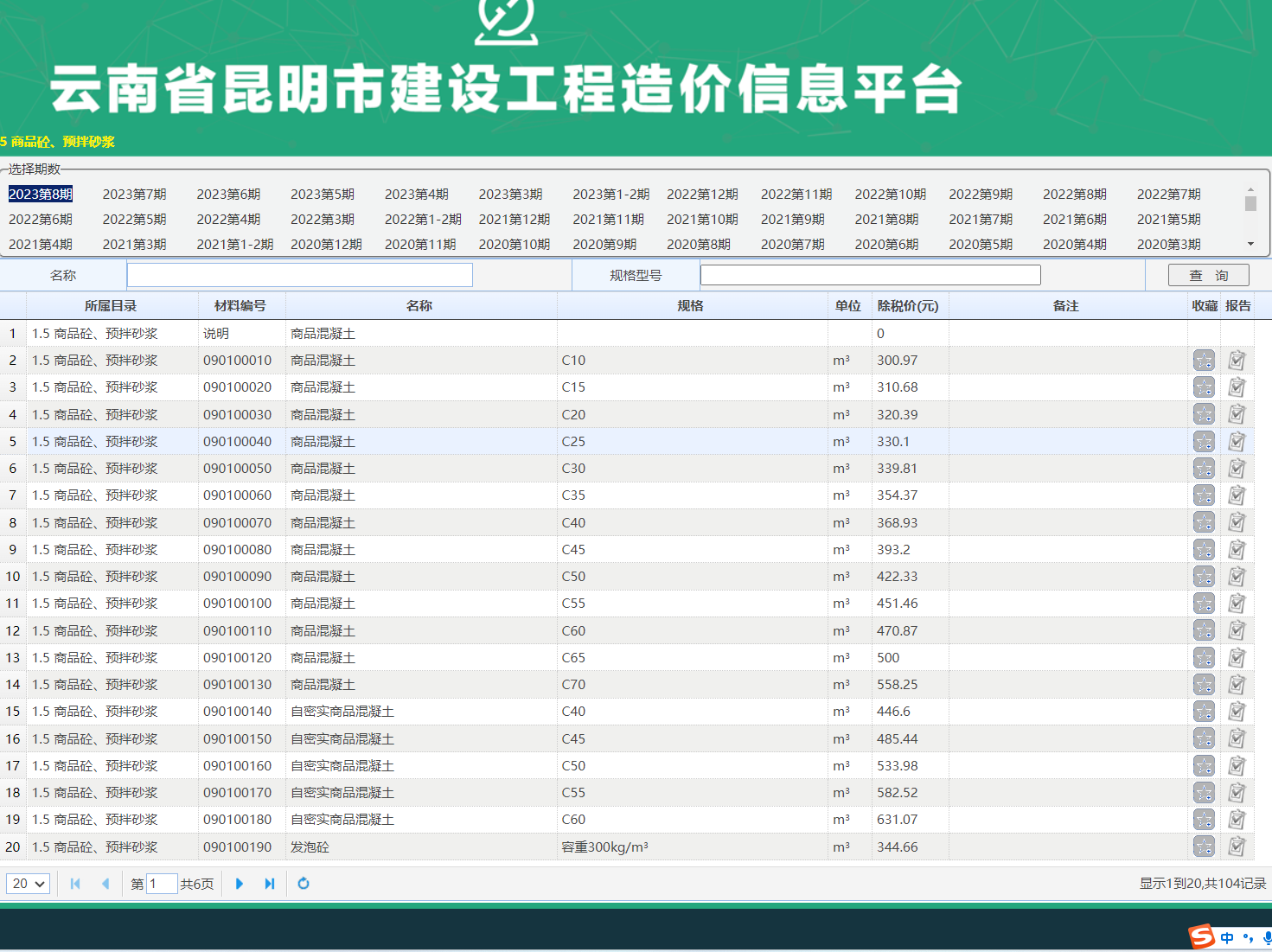1272x952 pixels.
Task: Click the 查询 search button
Action: [1209, 276]
